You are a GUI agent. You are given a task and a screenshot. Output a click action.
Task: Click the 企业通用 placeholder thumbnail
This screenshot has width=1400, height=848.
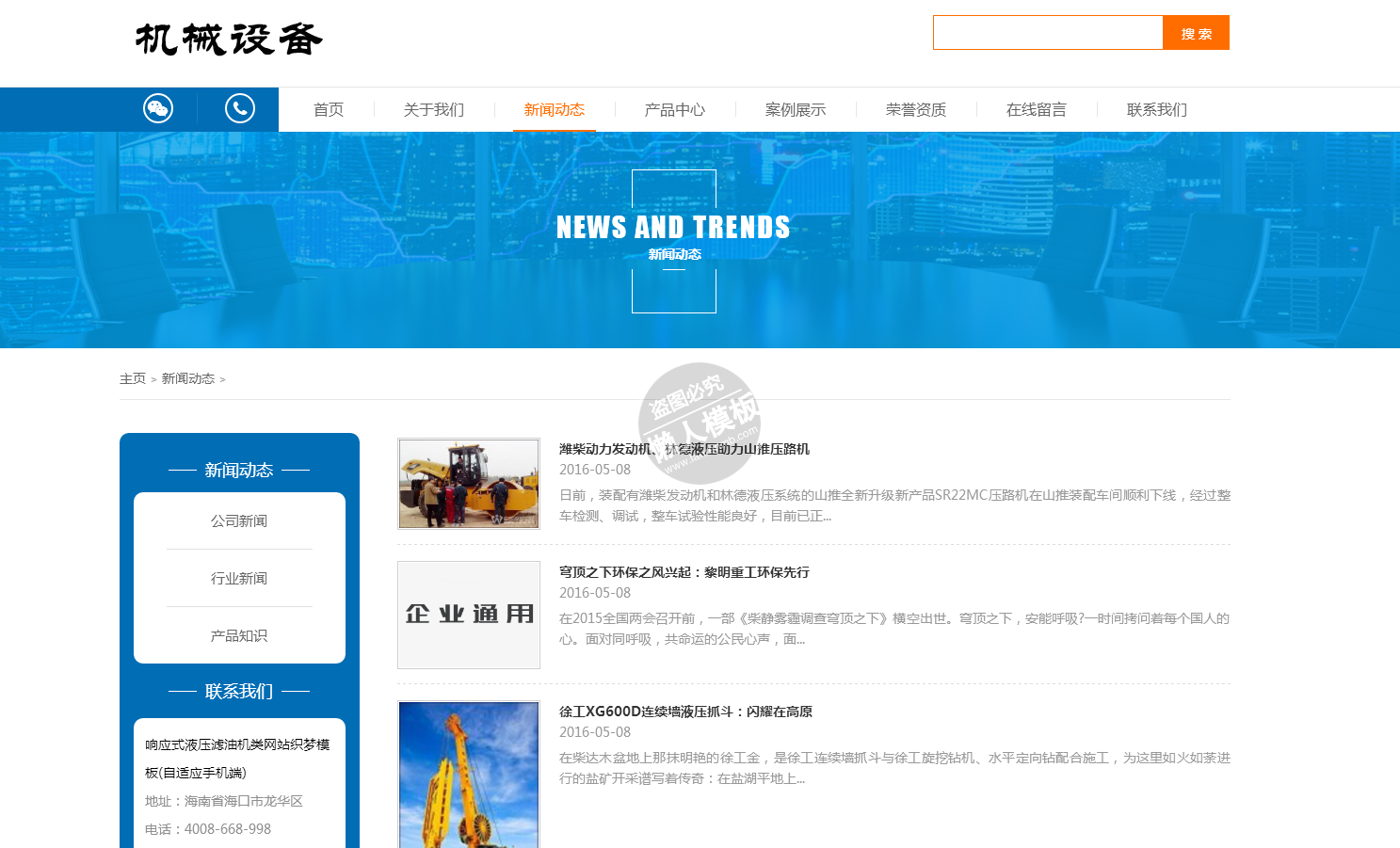[x=469, y=615]
